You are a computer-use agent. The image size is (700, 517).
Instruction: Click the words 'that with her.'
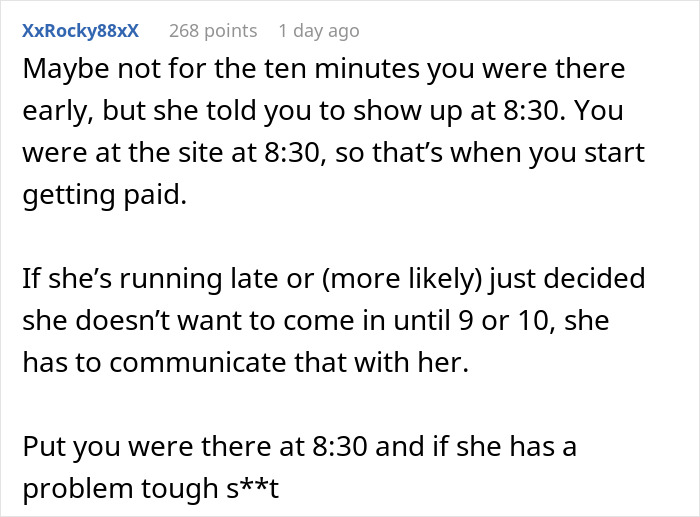(381, 362)
